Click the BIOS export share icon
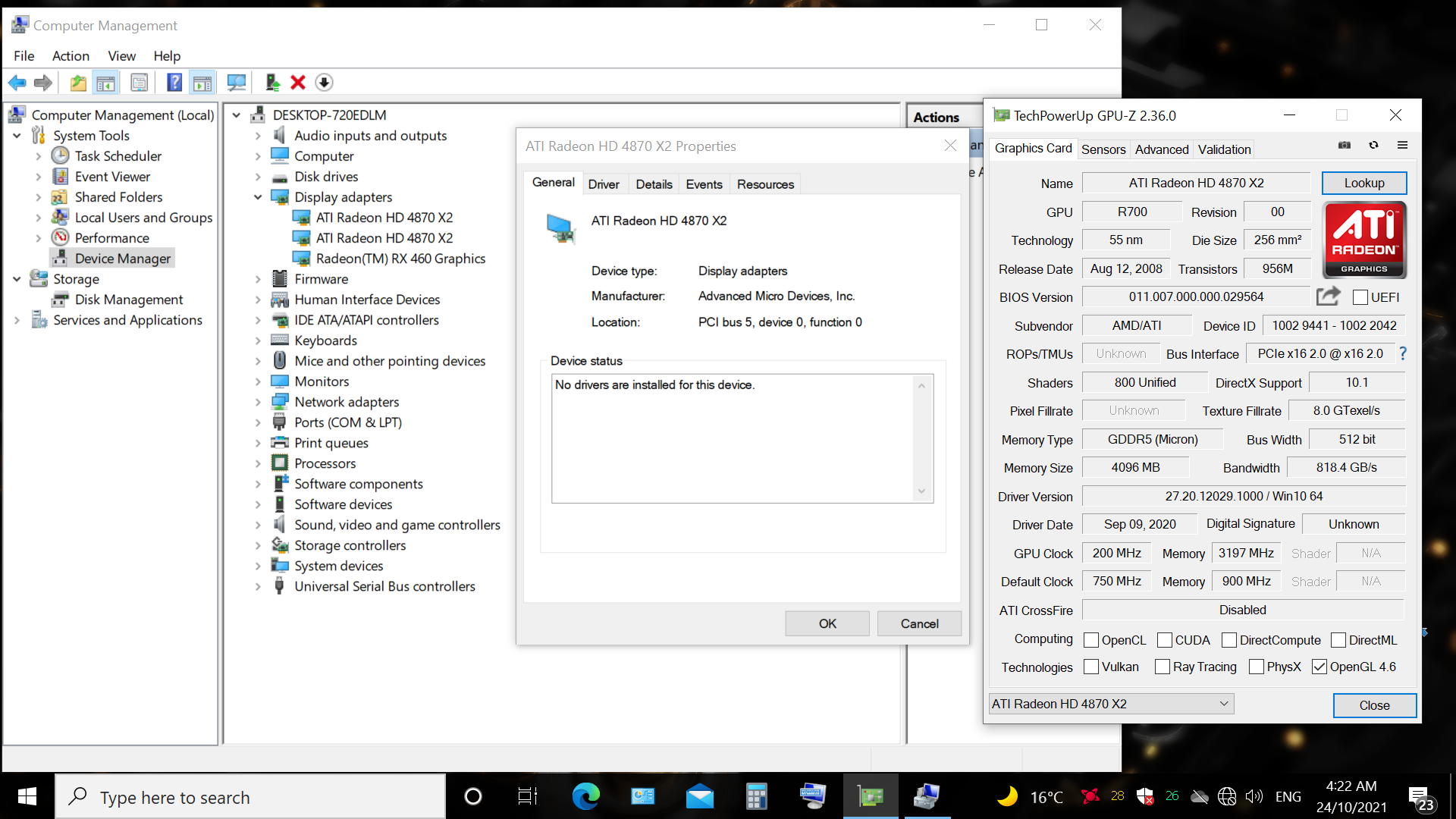This screenshot has height=819, width=1456. [x=1328, y=297]
